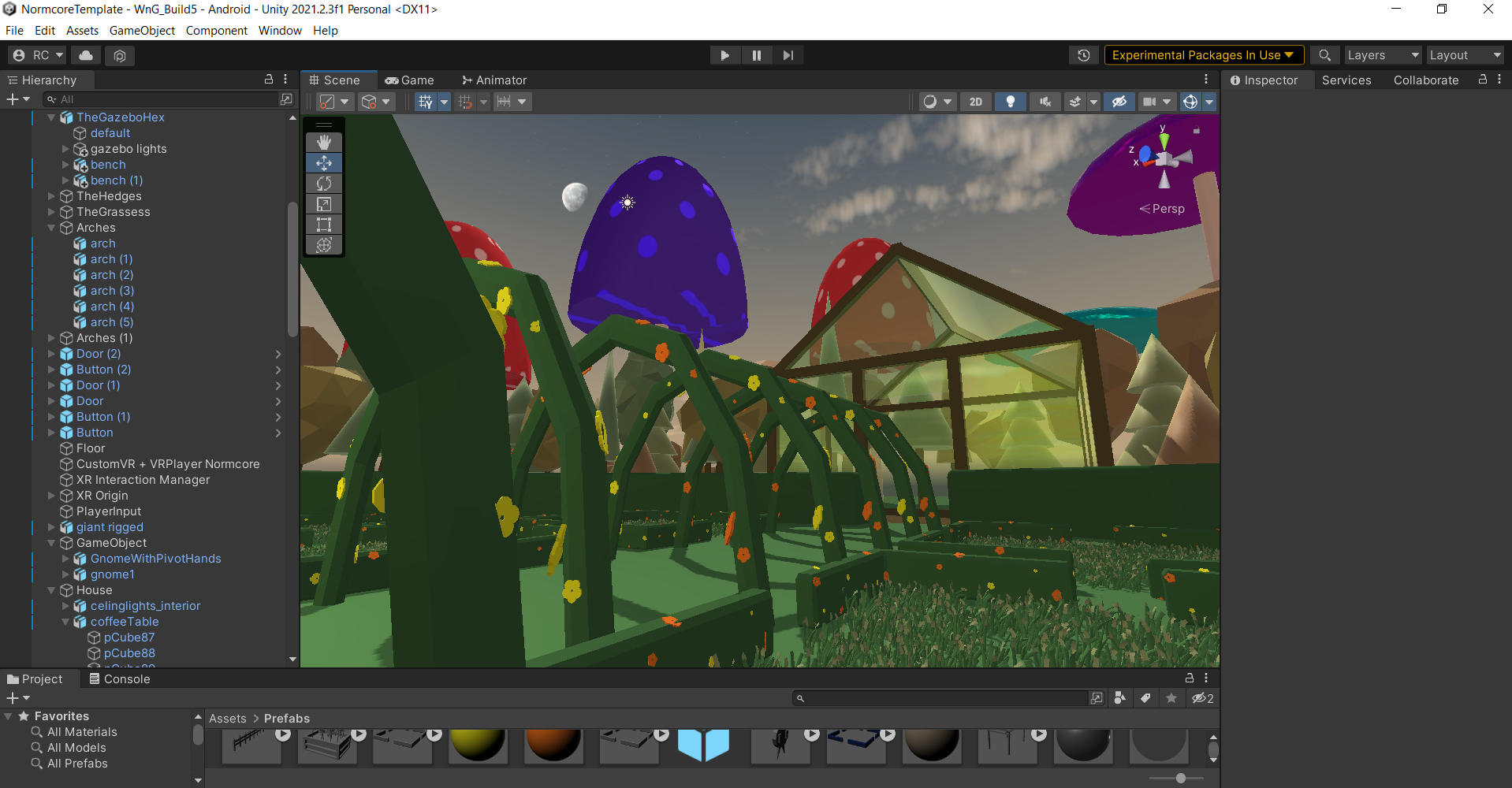Open the GameObject menu
This screenshot has height=788, width=1512.
click(142, 31)
